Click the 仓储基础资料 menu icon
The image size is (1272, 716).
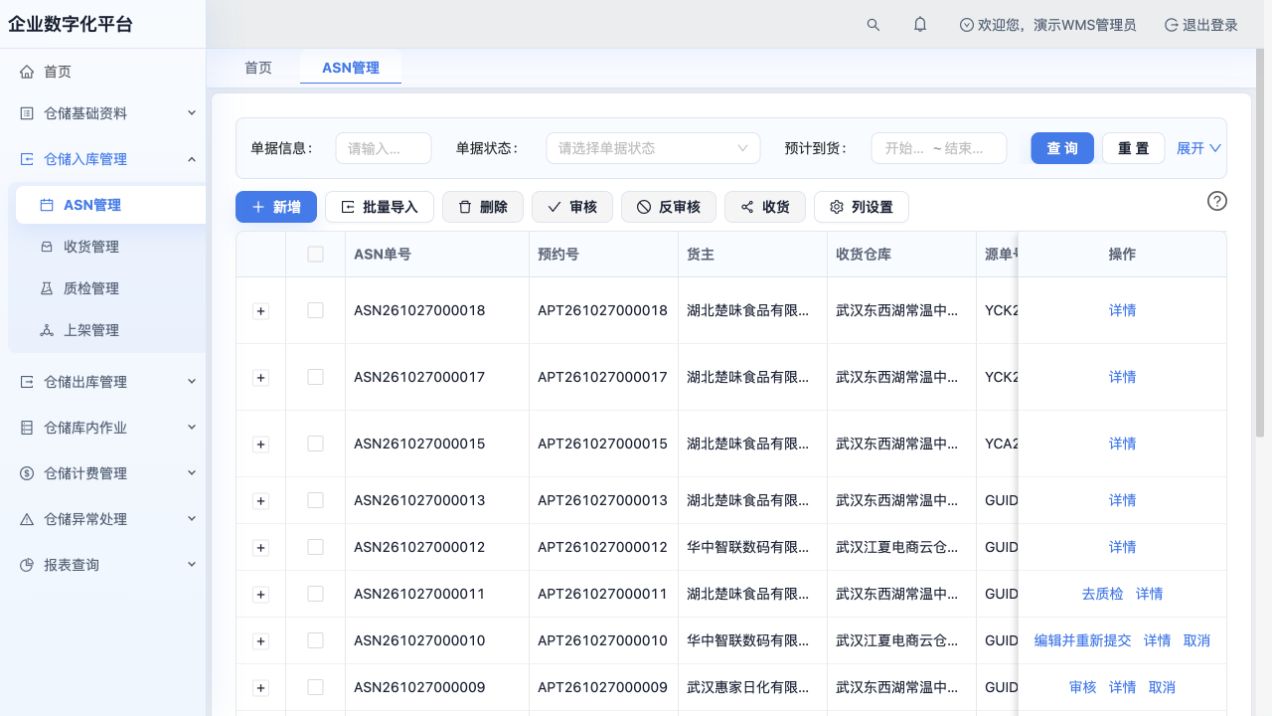[x=27, y=114]
